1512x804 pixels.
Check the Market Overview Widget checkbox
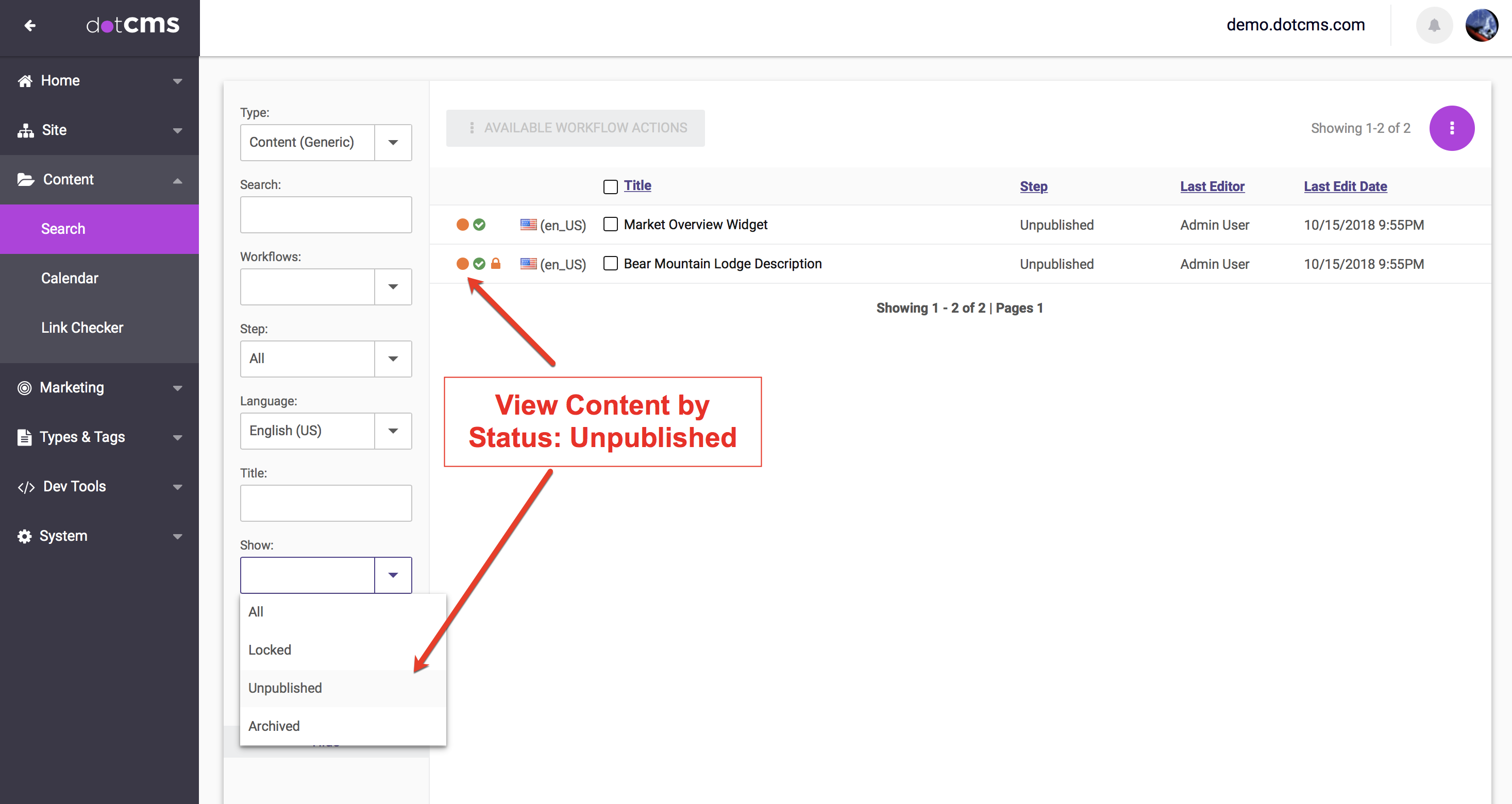(611, 225)
